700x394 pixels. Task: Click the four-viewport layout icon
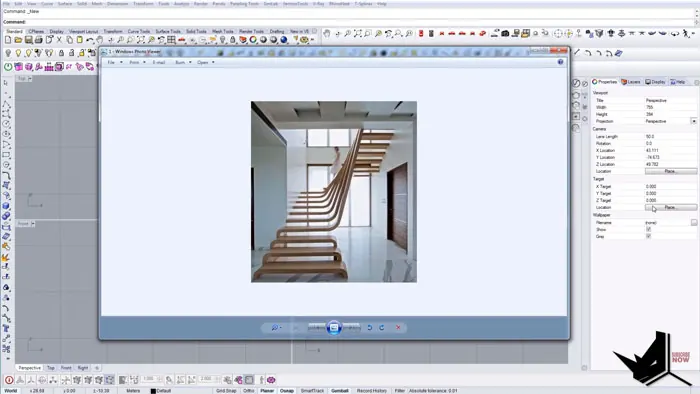(x=171, y=40)
